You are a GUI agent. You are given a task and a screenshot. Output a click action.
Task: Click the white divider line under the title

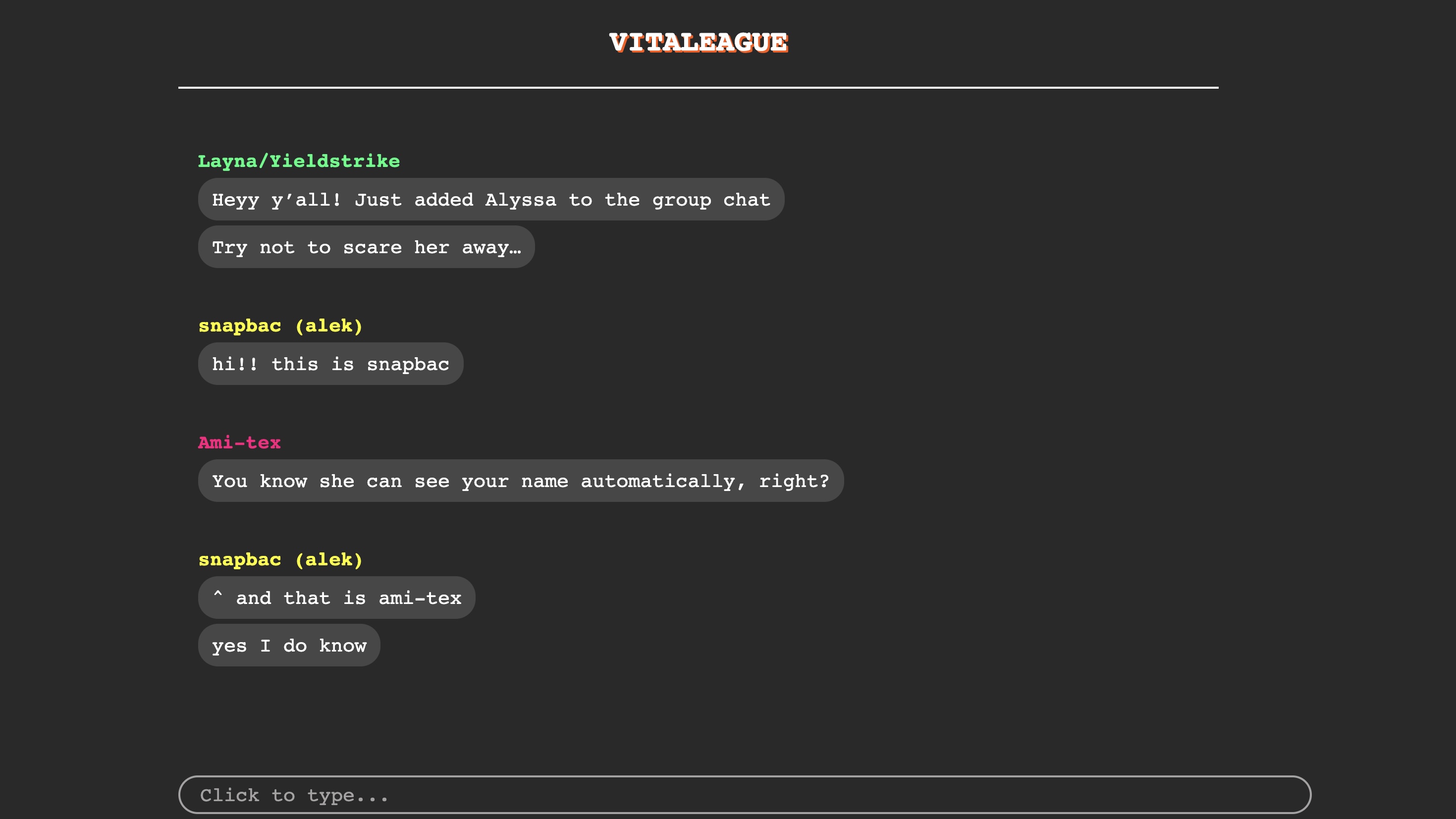pos(698,88)
